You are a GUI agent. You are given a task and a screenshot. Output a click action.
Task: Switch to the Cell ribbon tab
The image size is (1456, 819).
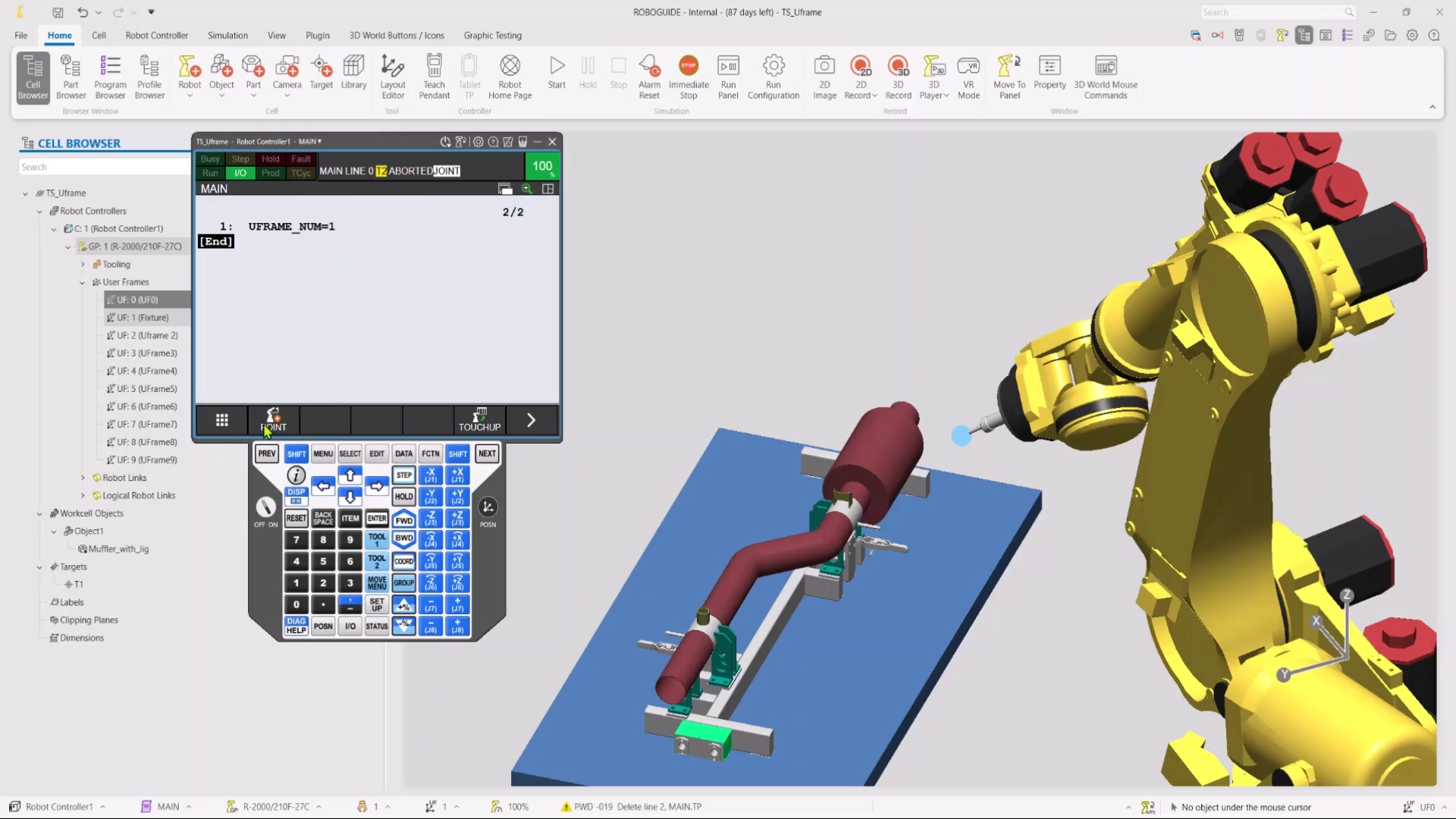99,35
